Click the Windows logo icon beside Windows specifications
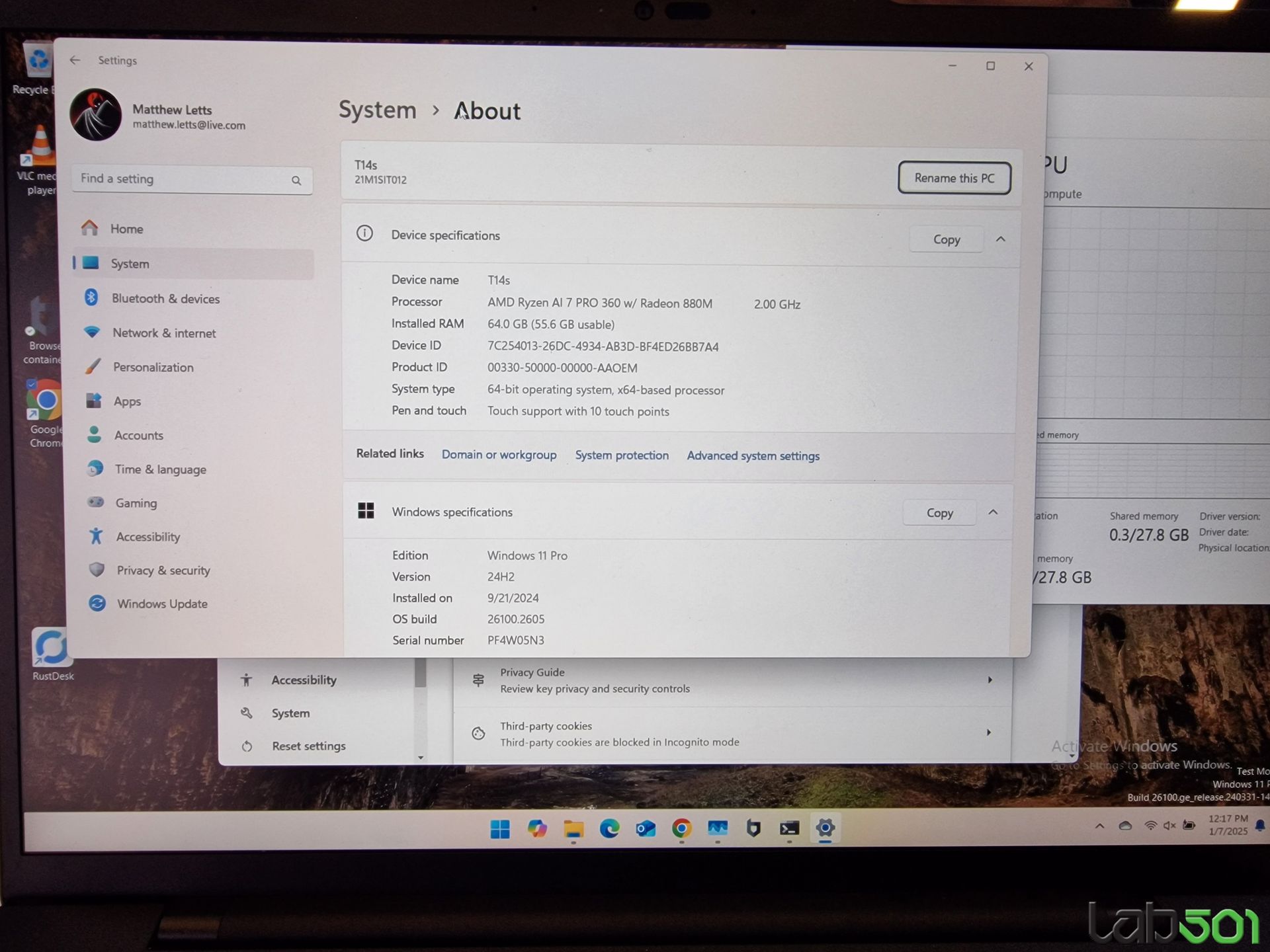Viewport: 1270px width, 952px height. (x=366, y=510)
